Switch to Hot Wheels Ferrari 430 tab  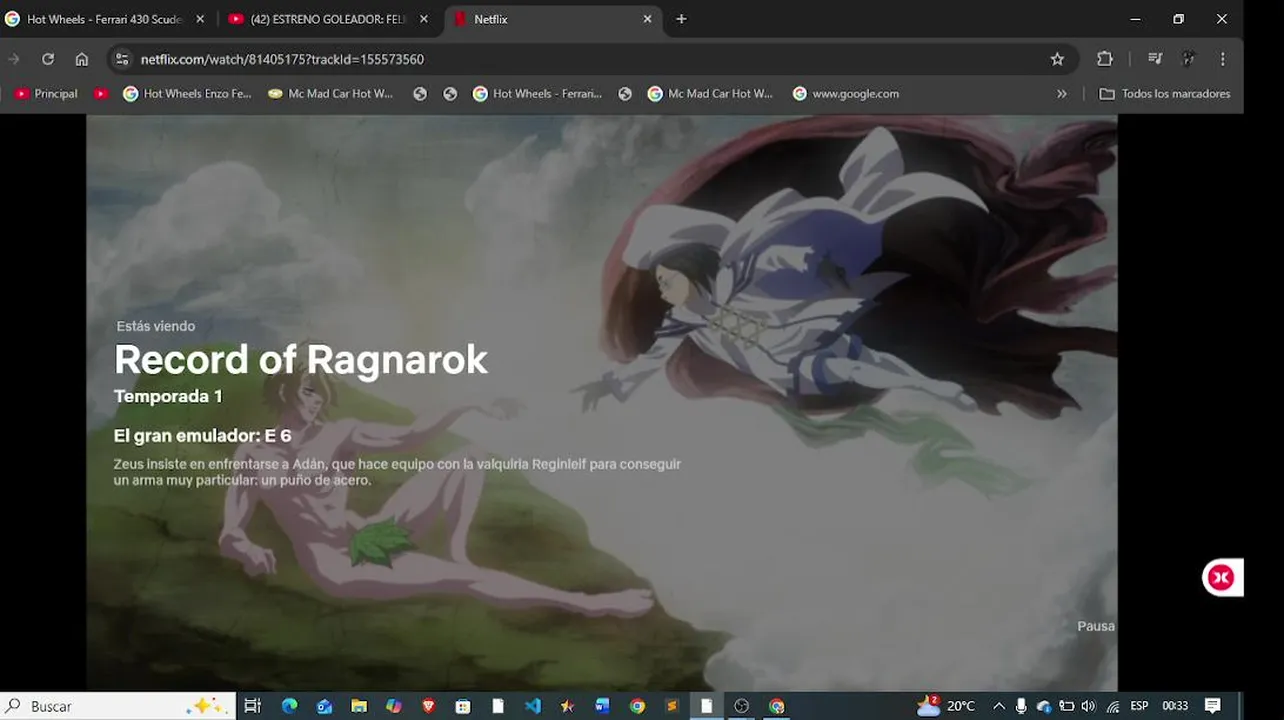103,19
